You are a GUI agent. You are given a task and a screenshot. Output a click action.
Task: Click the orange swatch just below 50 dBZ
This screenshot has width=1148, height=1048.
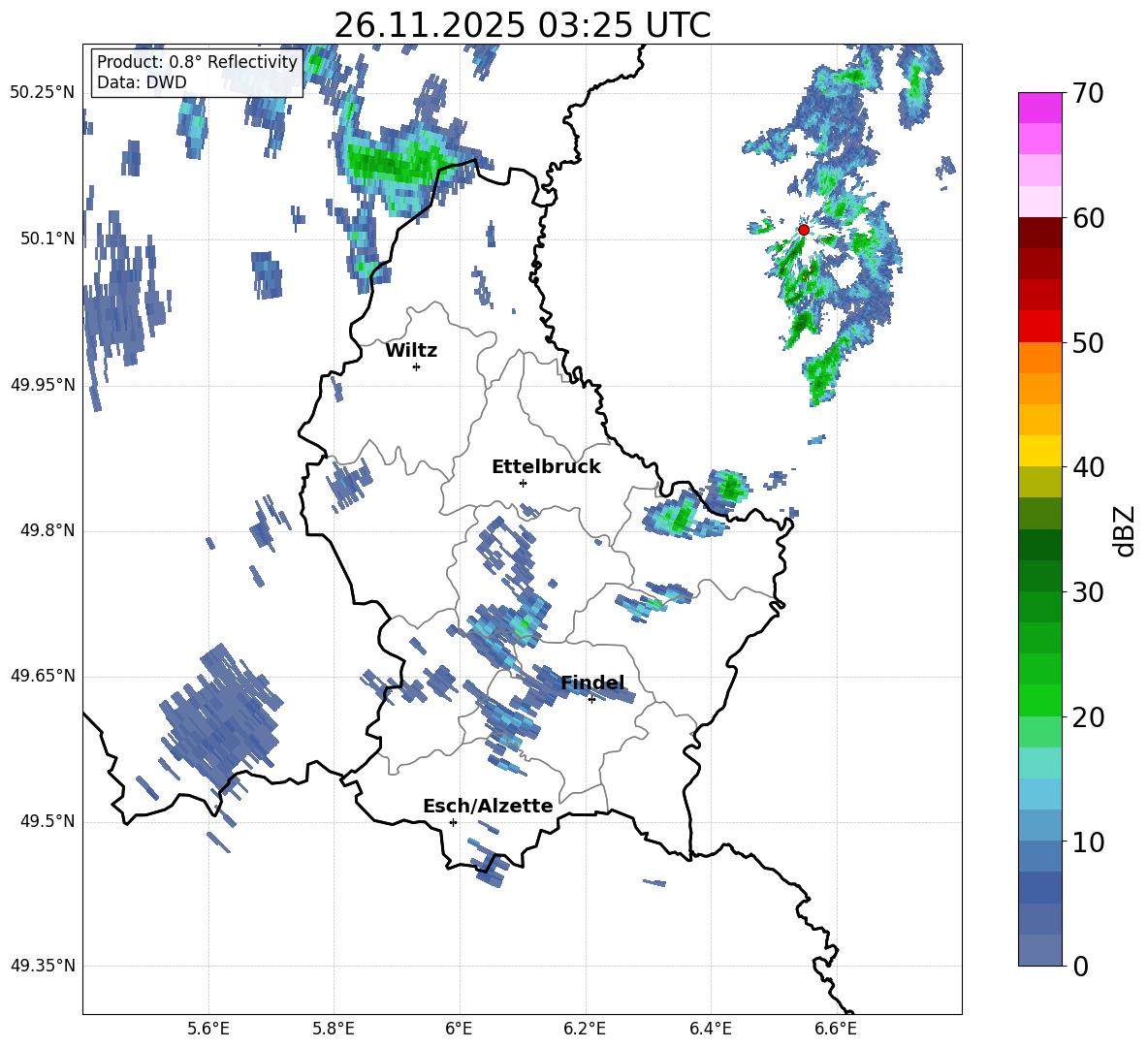(1039, 358)
